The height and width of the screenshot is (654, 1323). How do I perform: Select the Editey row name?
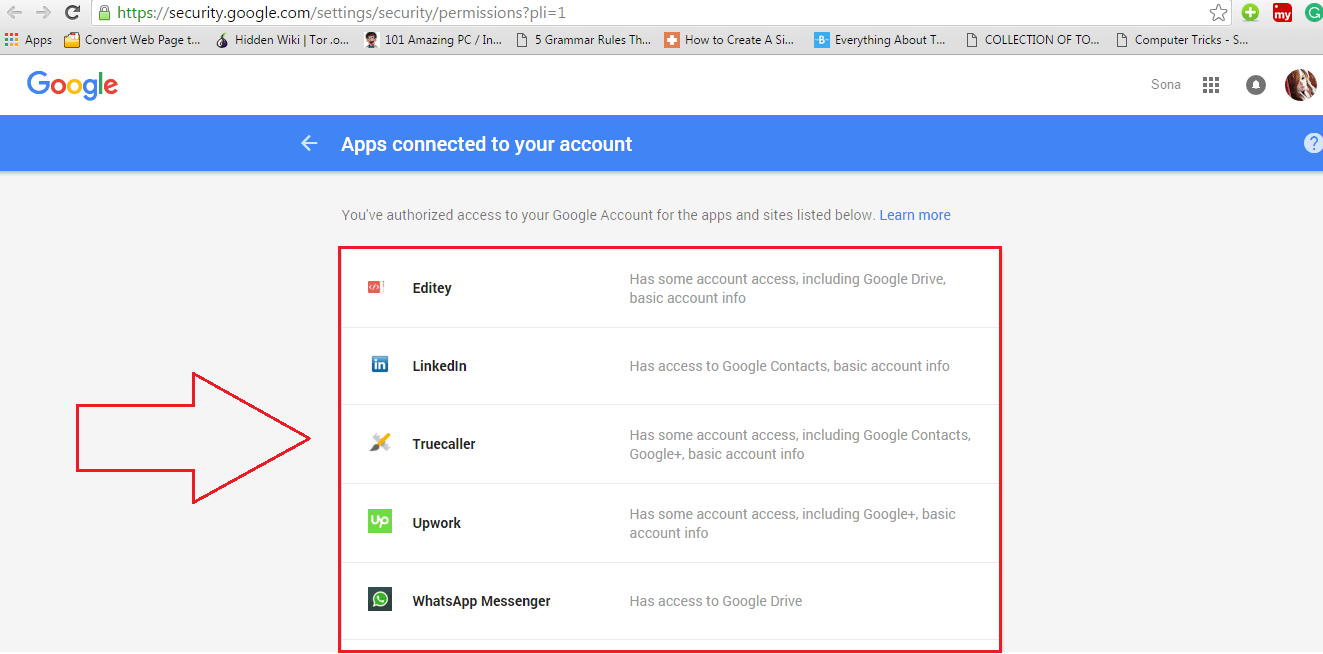tap(432, 288)
